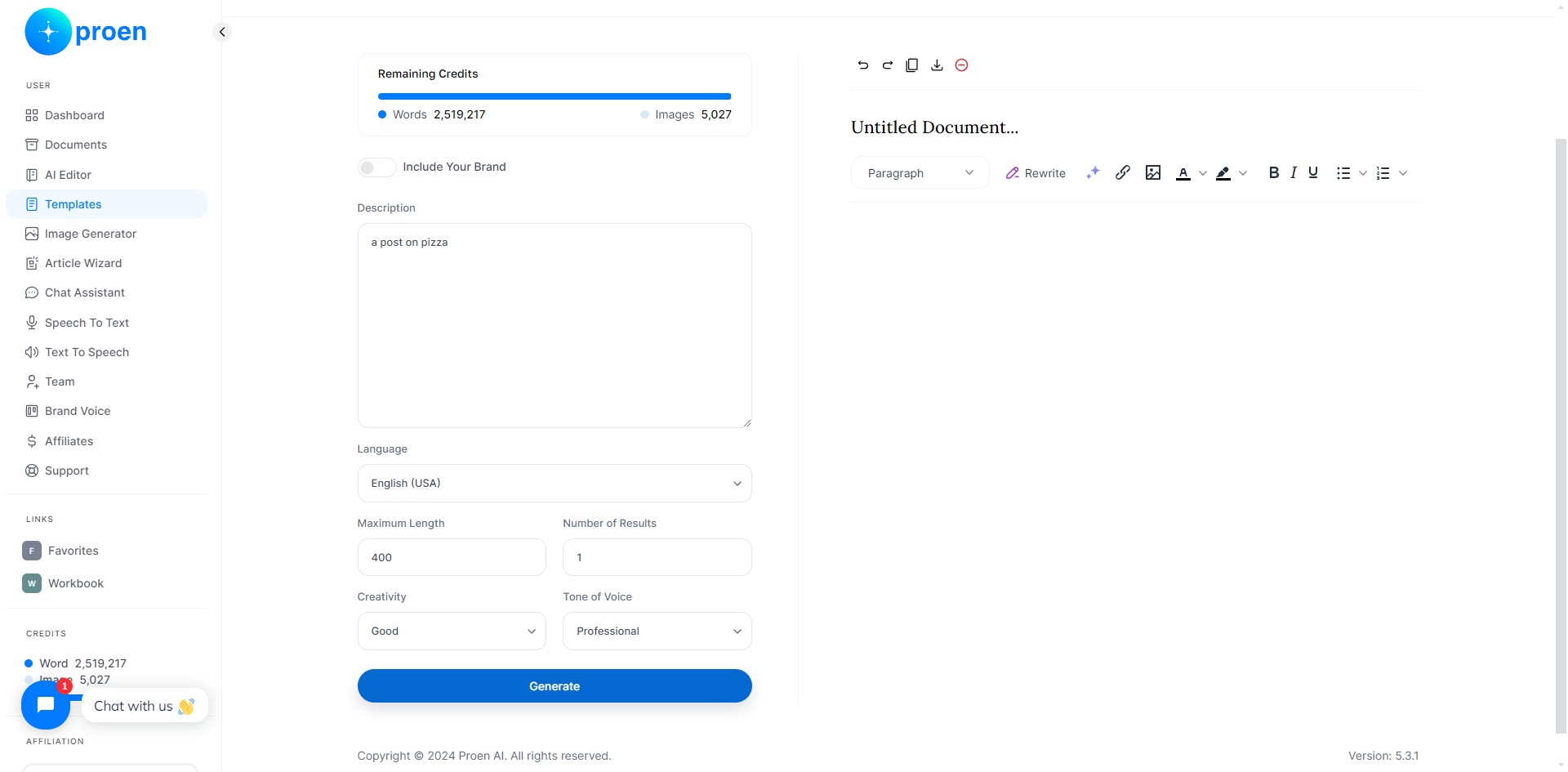Click the AI sparkle icon in the editor toolbar
This screenshot has height=772, width=1568.
tap(1093, 172)
